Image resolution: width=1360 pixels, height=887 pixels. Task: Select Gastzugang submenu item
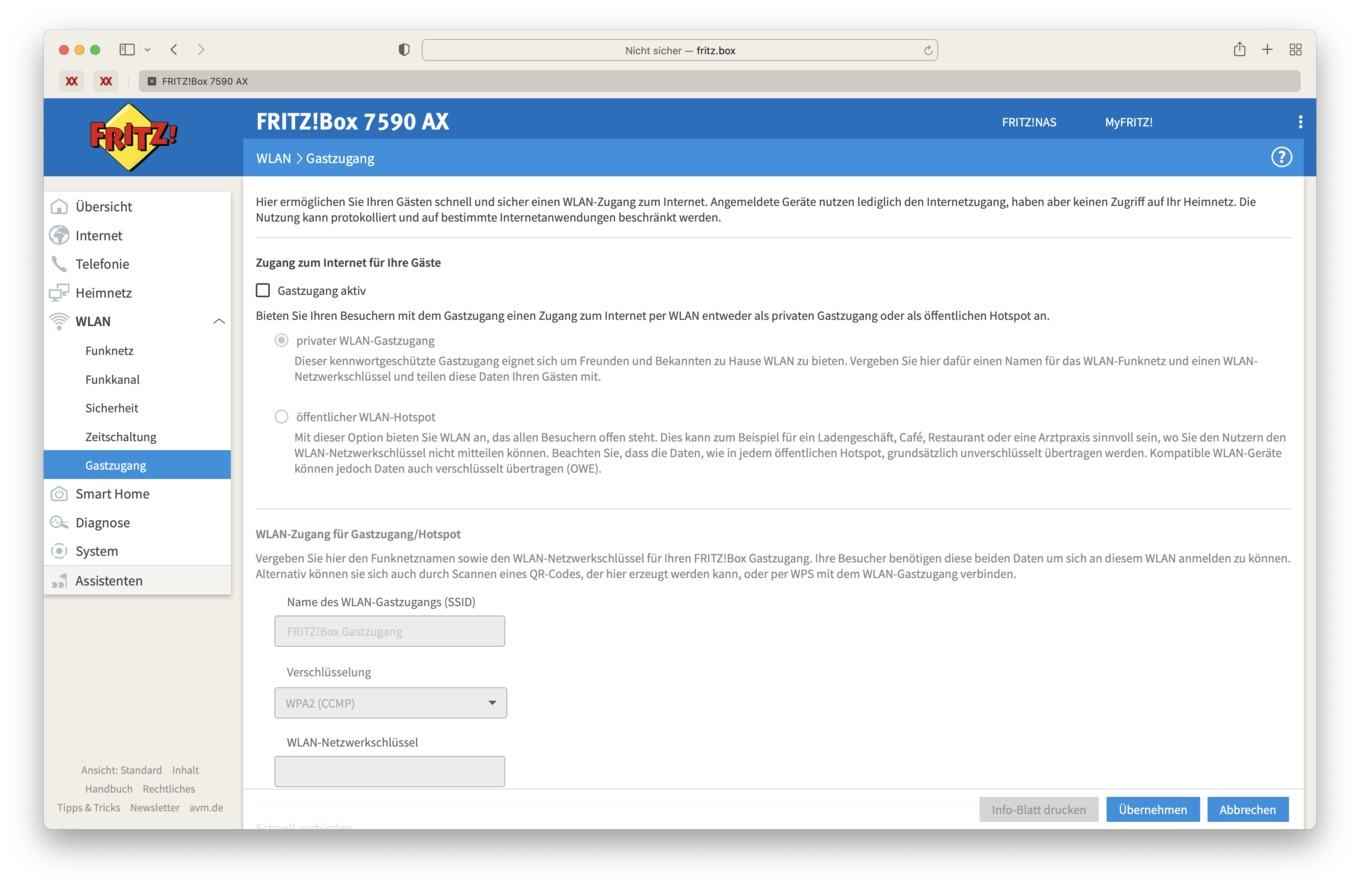[x=137, y=465]
